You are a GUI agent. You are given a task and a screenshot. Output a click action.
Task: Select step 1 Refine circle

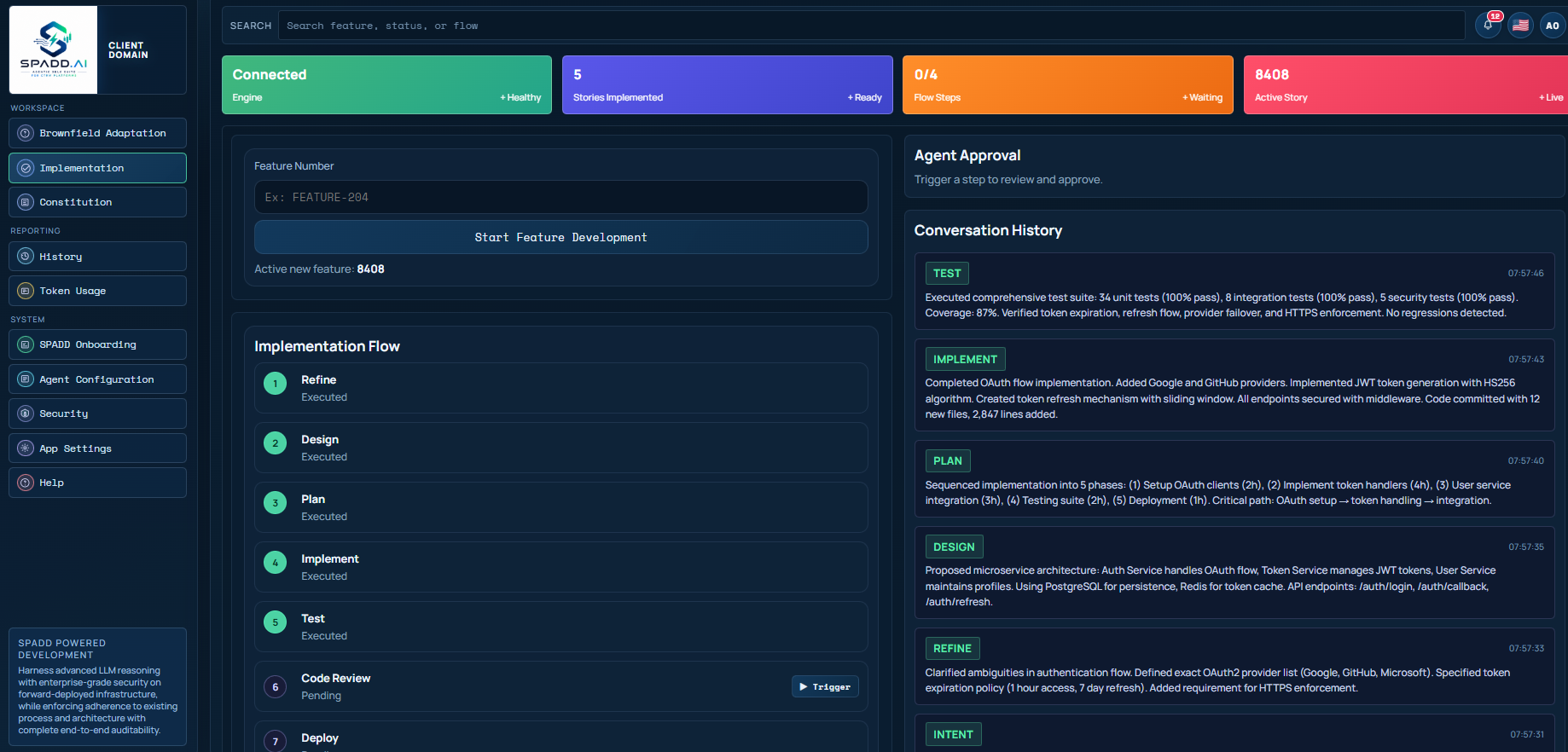(275, 384)
